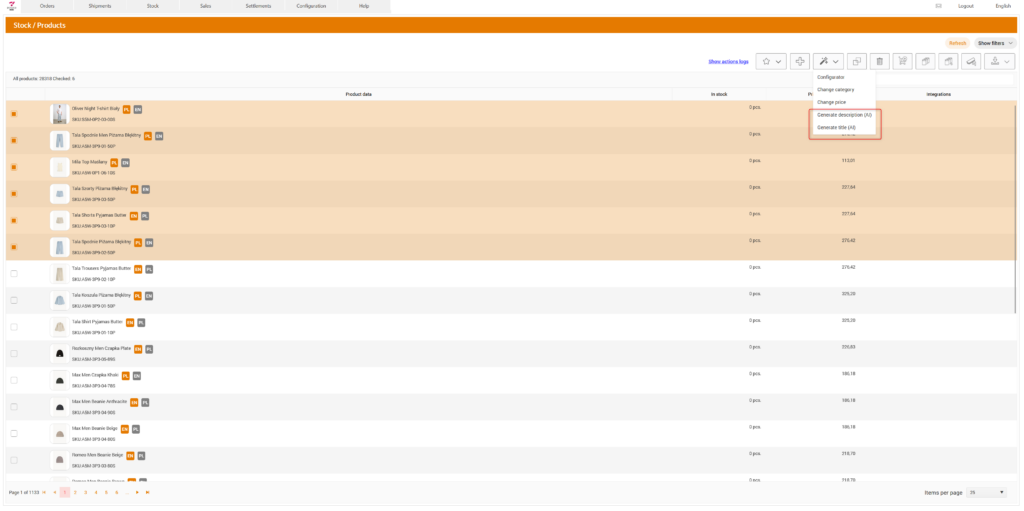
Task: Click the price tag search icon in toolbar
Action: 970,61
